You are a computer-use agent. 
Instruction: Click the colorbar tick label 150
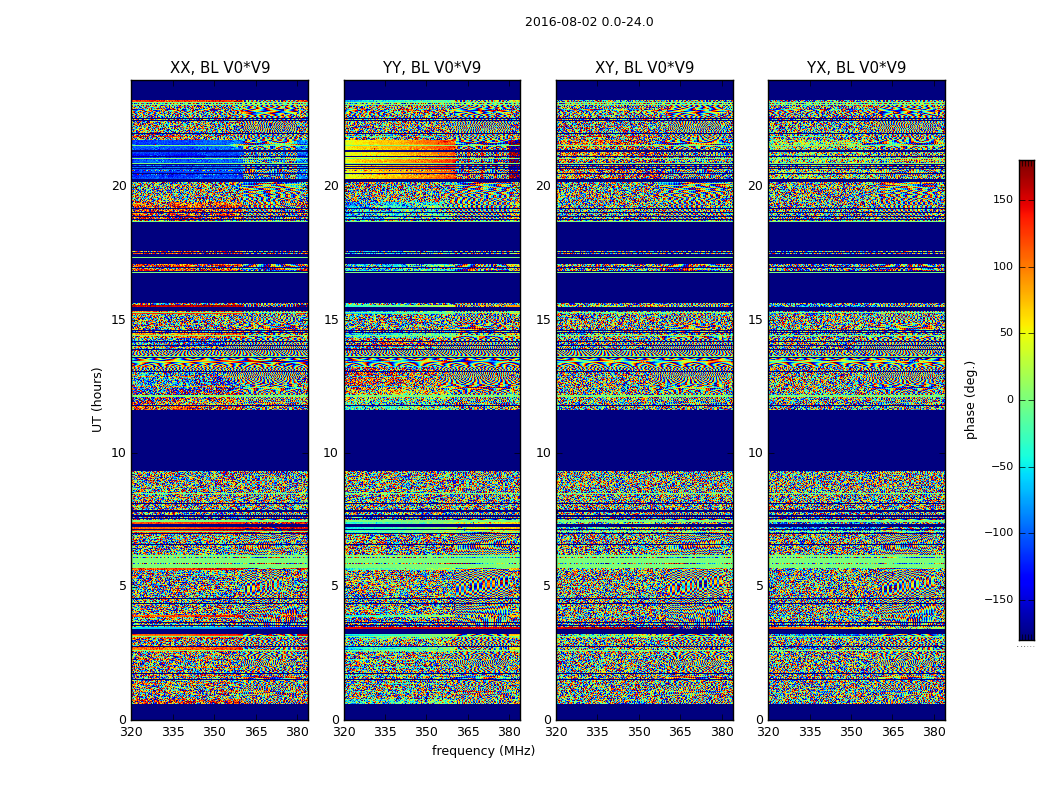click(x=1003, y=199)
